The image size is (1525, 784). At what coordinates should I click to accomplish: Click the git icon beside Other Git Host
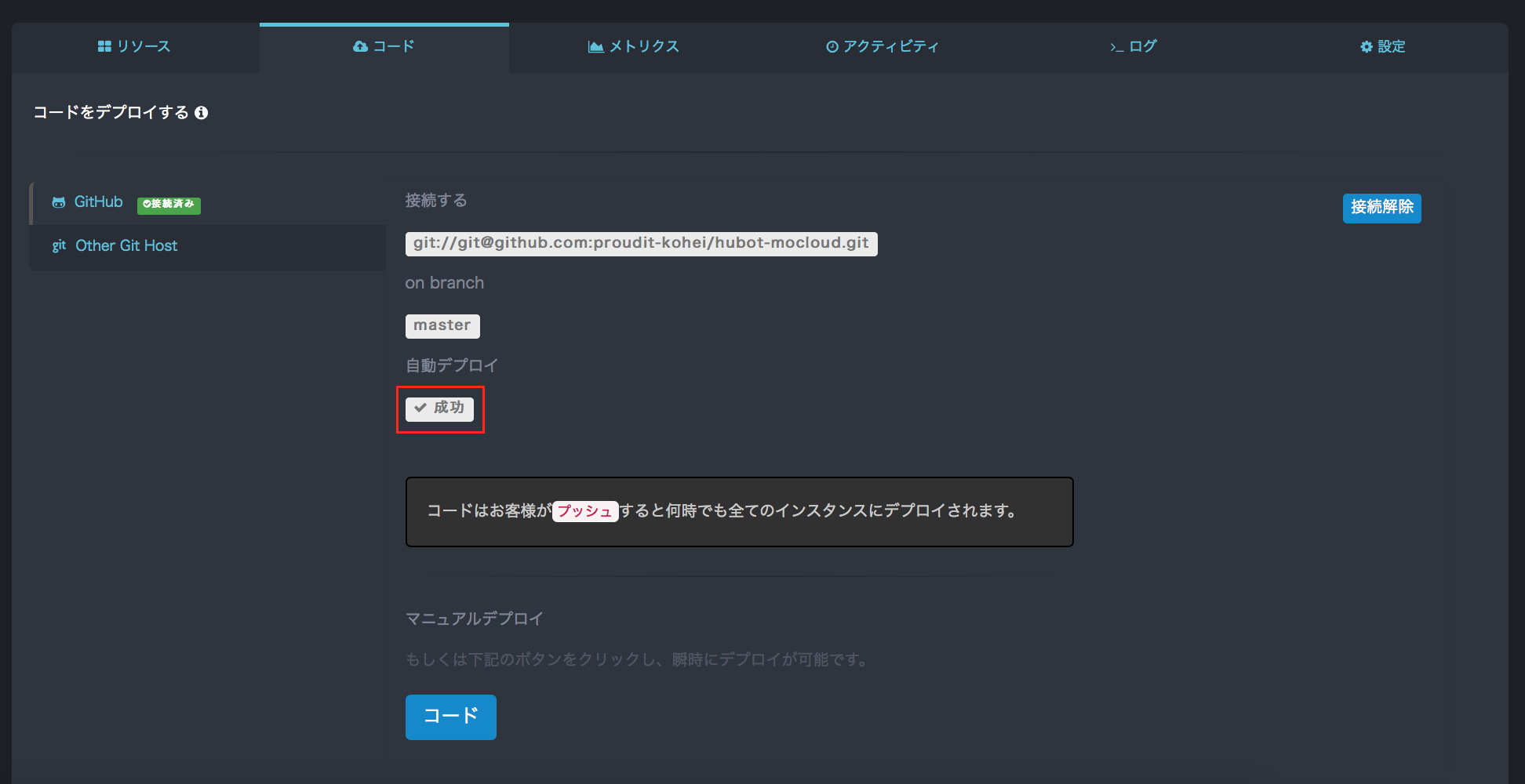click(59, 245)
